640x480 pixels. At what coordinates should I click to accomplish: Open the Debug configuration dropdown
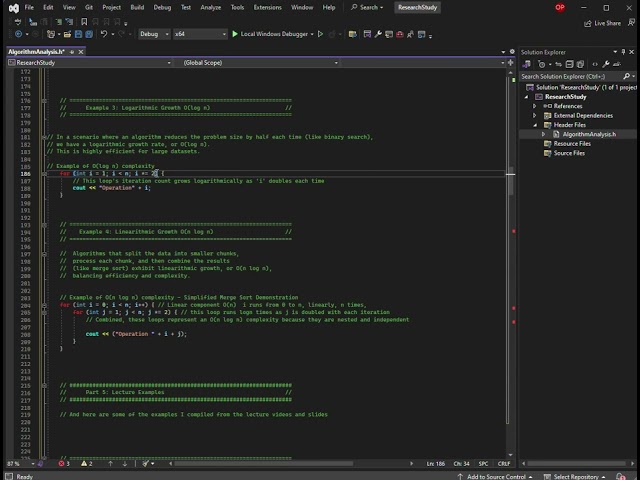coord(154,34)
